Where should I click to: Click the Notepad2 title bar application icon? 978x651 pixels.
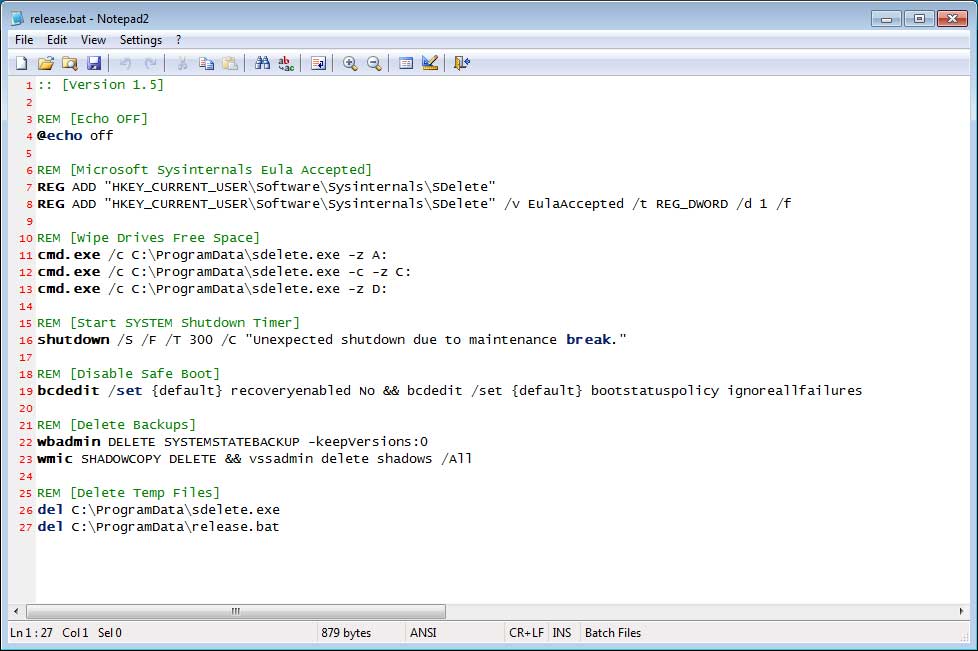[17, 19]
